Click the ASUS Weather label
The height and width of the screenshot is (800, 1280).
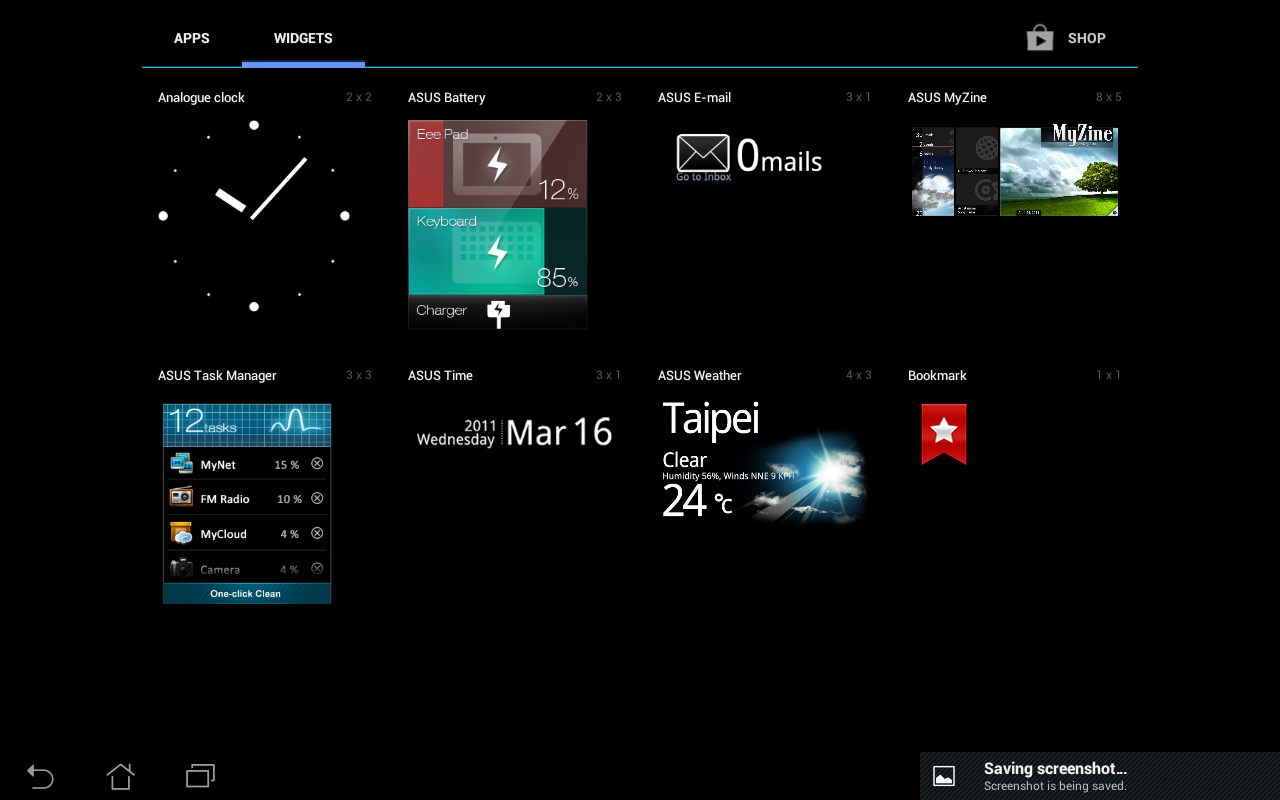click(x=700, y=375)
